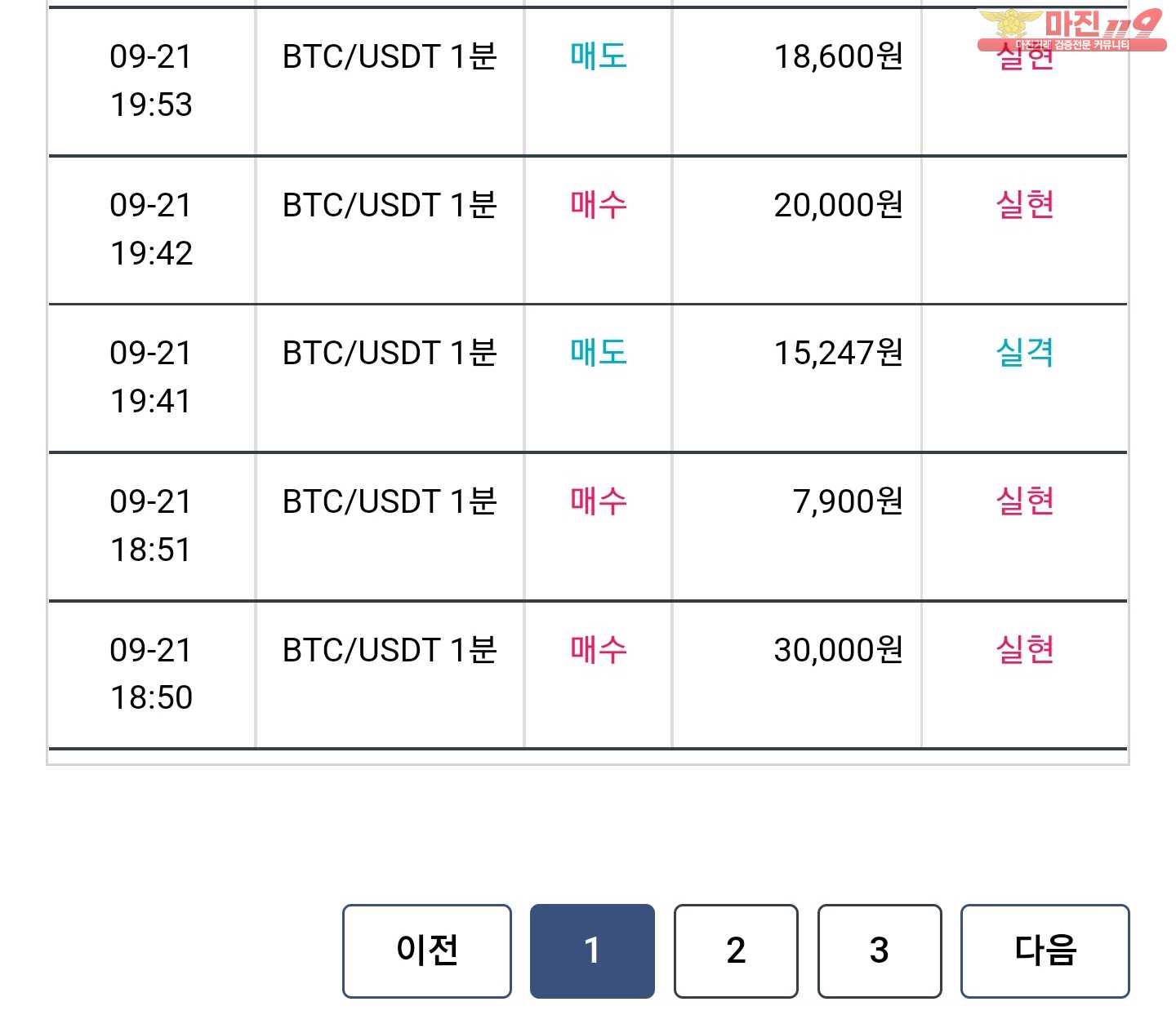Click 매도 label in the 19:53 row
Viewport: 1176px width, 1024px height.
point(599,56)
